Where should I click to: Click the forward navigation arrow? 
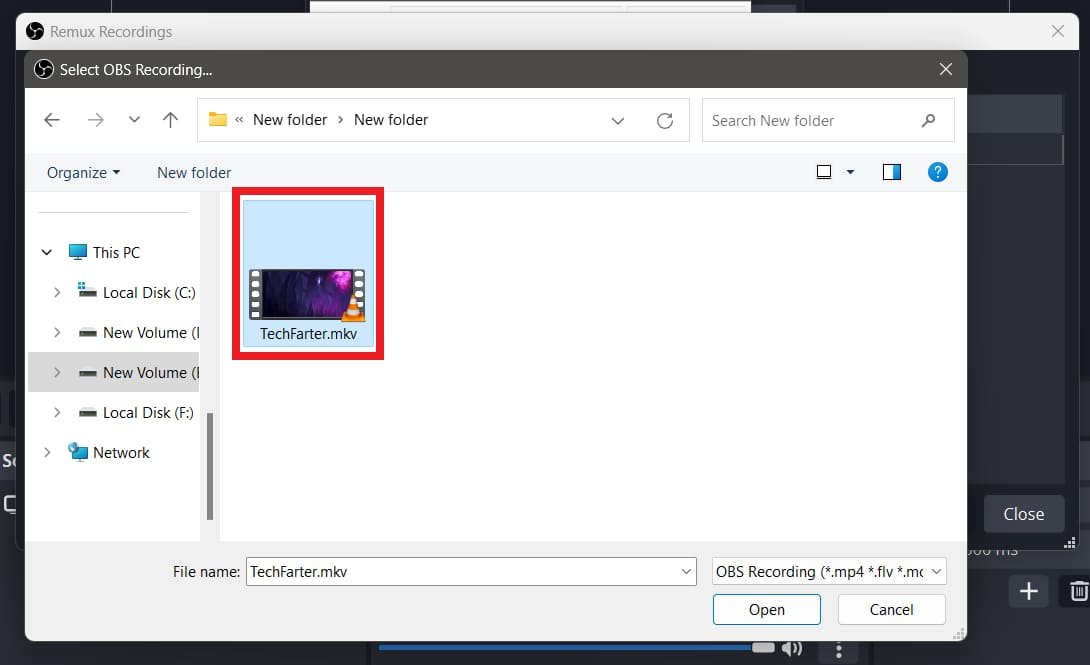click(x=95, y=119)
